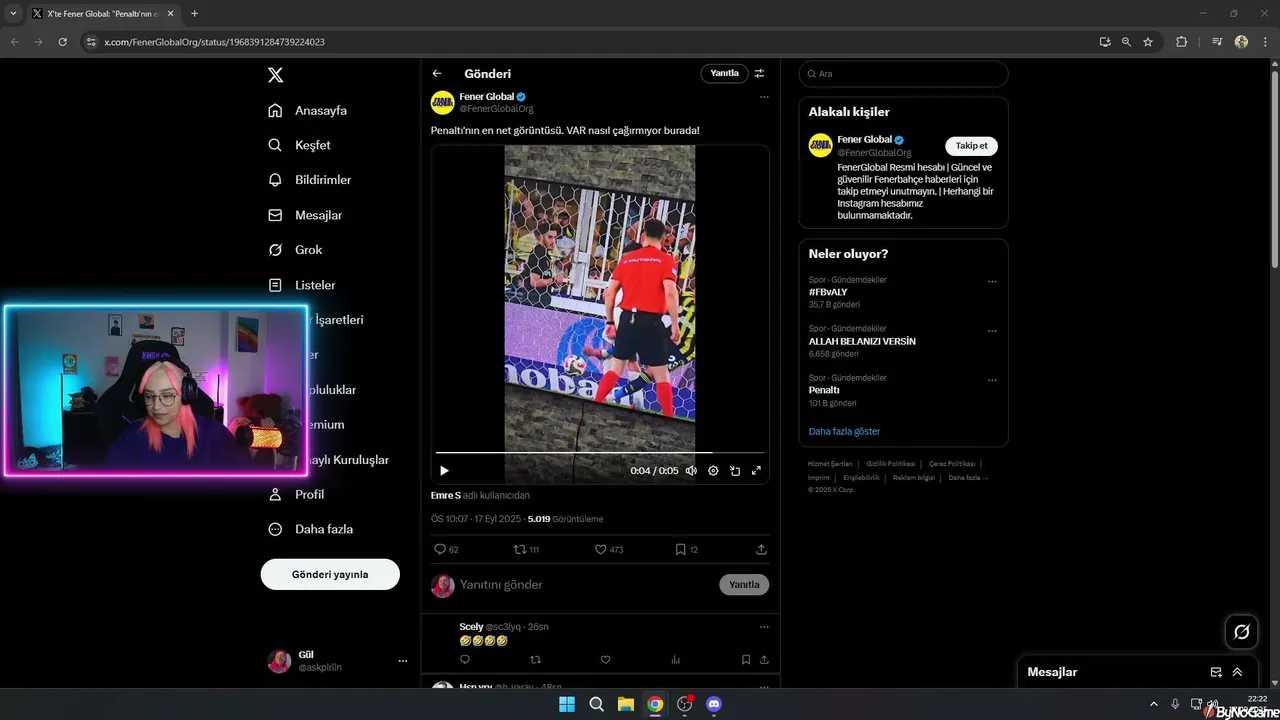The image size is (1280, 720).
Task: Share Scely's comment
Action: coord(764,660)
